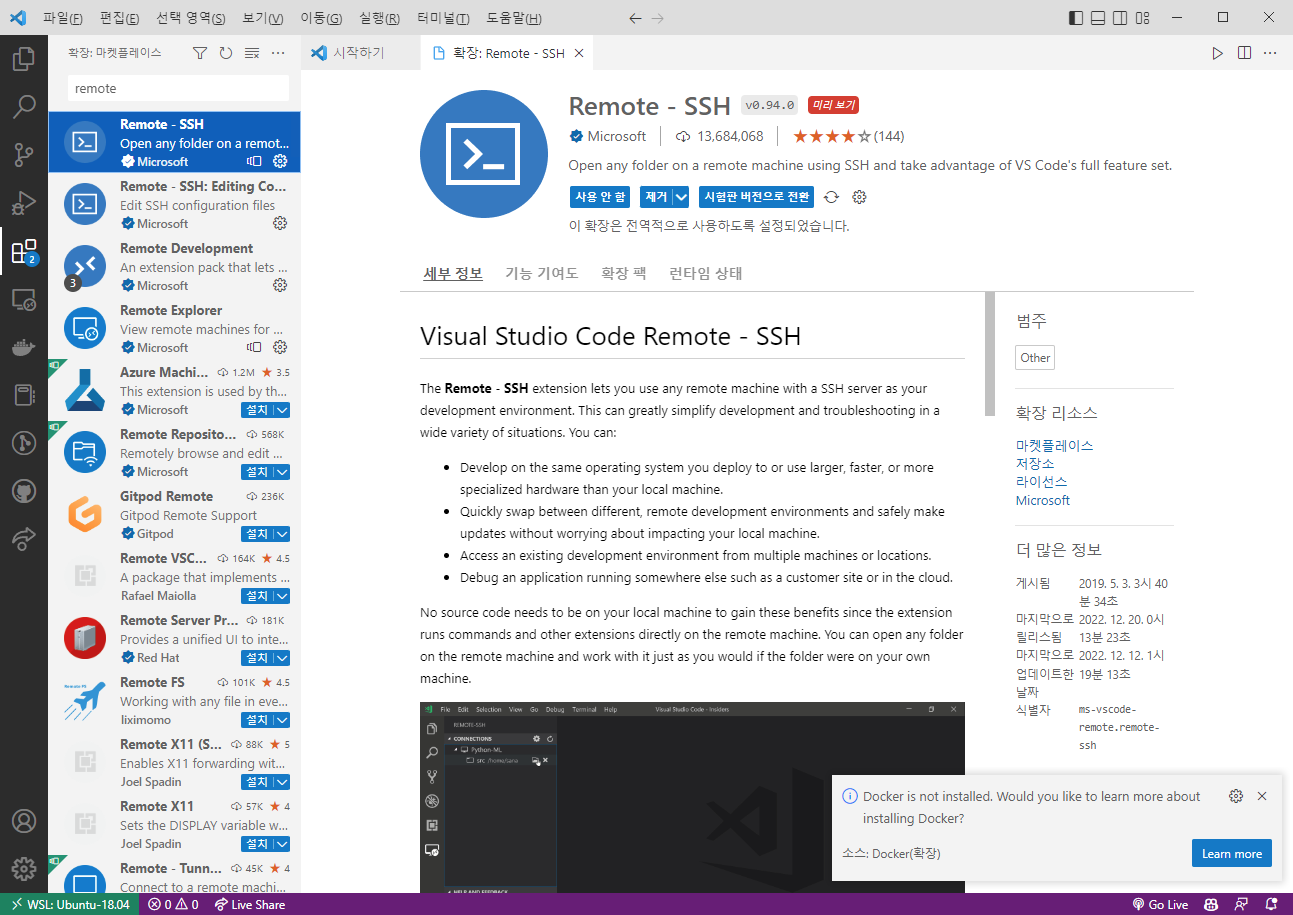Filter extensions using the funnel icon
This screenshot has height=915, width=1293.
coord(199,53)
